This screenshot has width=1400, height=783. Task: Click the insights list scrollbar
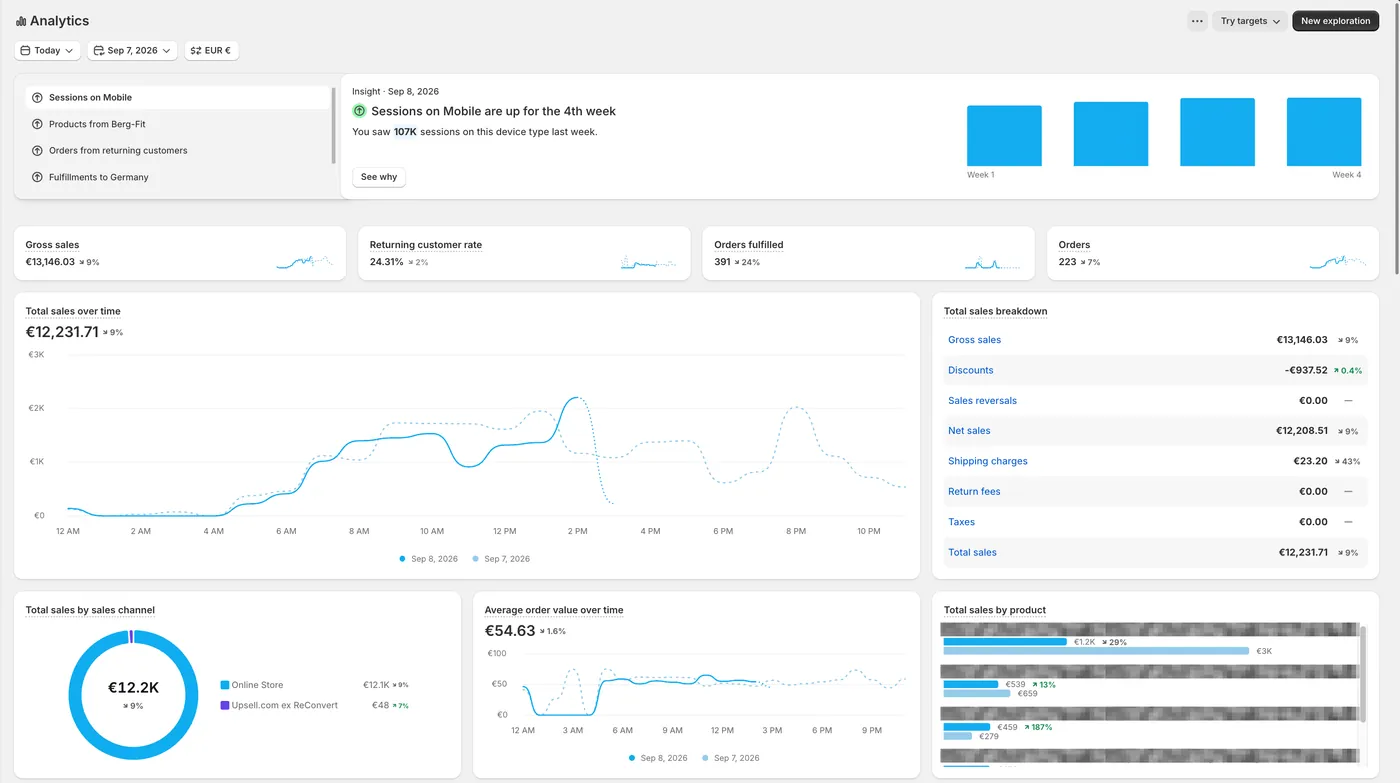click(333, 125)
